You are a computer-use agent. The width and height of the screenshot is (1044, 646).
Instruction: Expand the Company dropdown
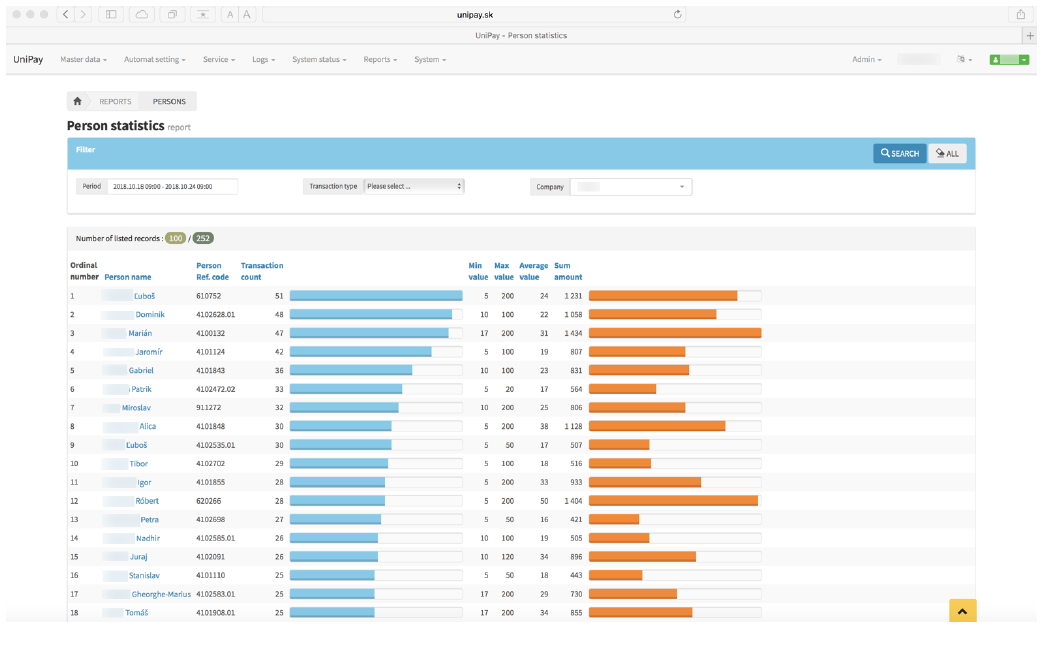(x=631, y=187)
